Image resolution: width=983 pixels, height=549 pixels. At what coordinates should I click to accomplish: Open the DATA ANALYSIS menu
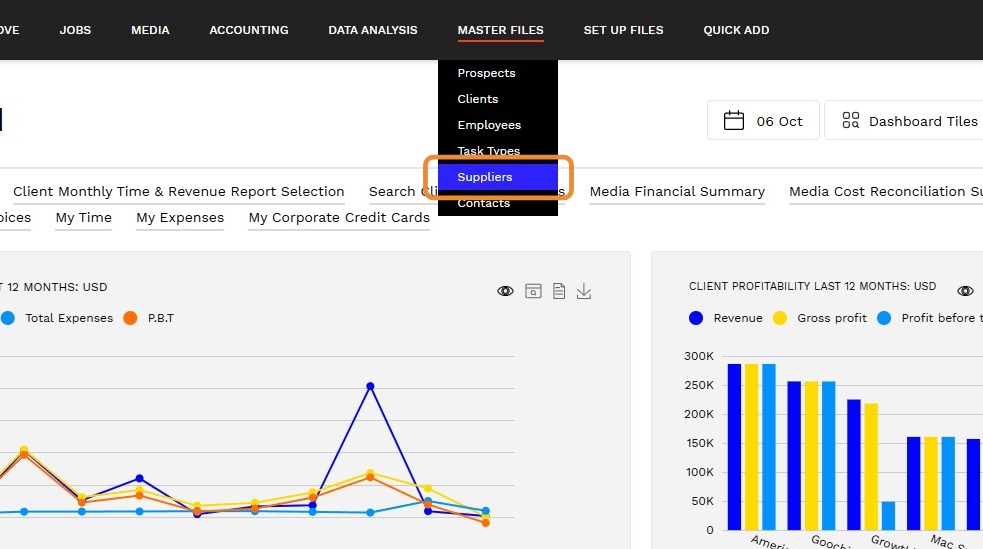[372, 30]
